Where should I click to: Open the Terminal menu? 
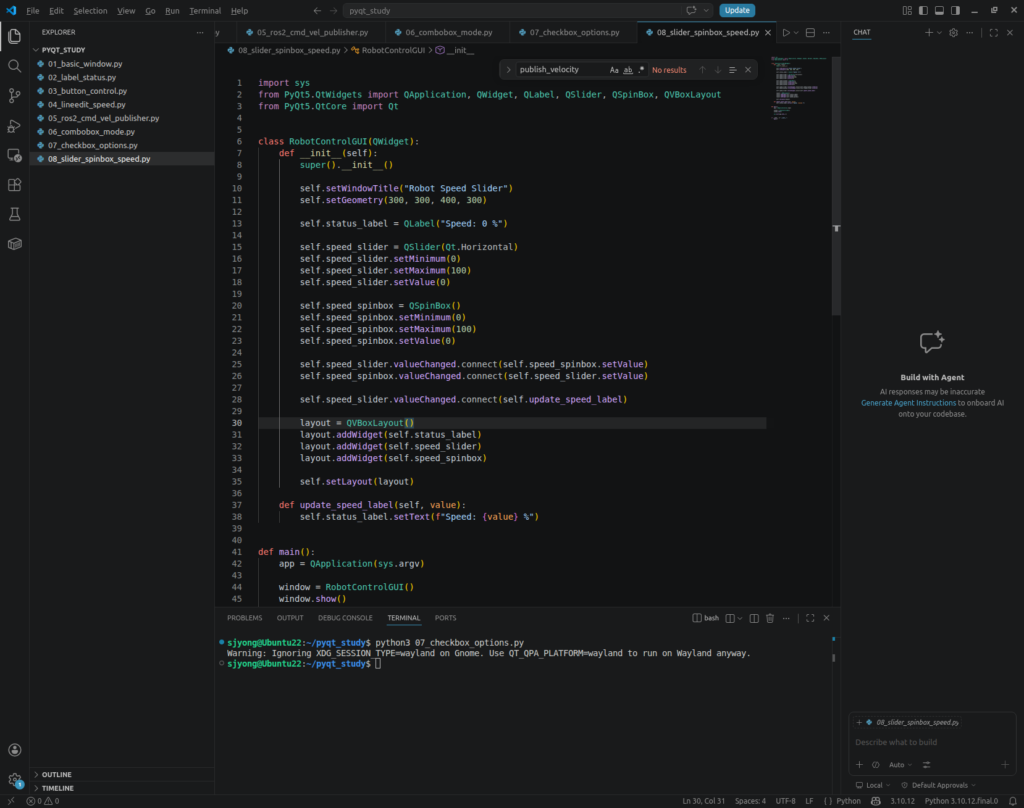[205, 10]
